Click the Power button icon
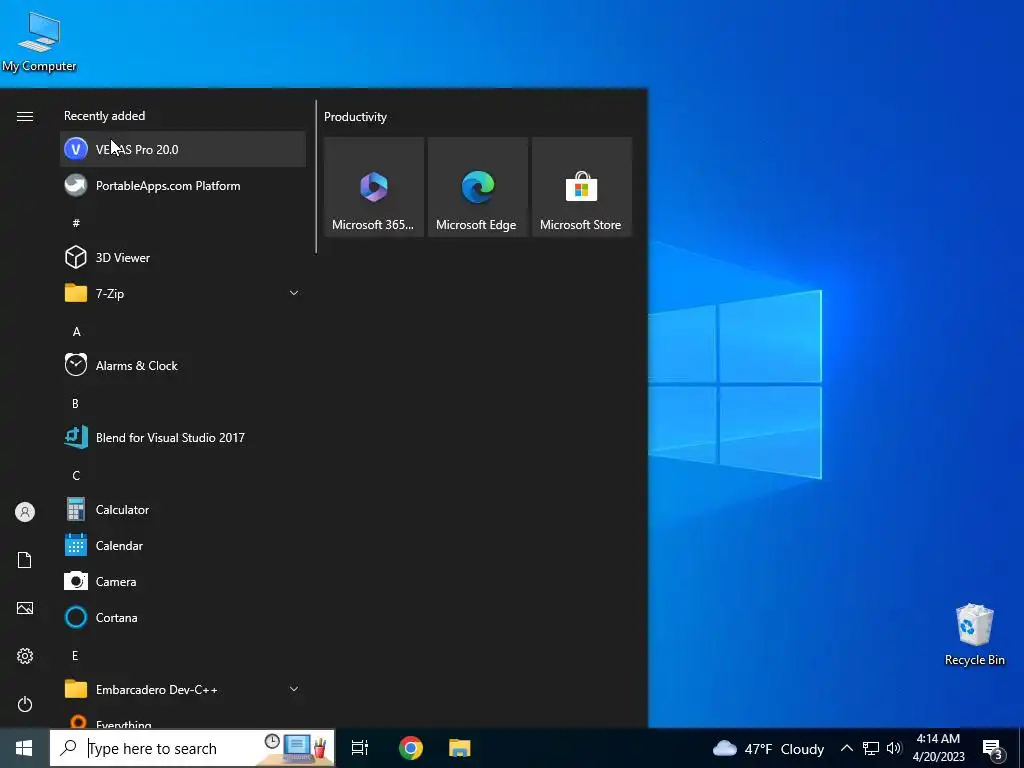Screen dimensions: 1024x768 [x=25, y=704]
